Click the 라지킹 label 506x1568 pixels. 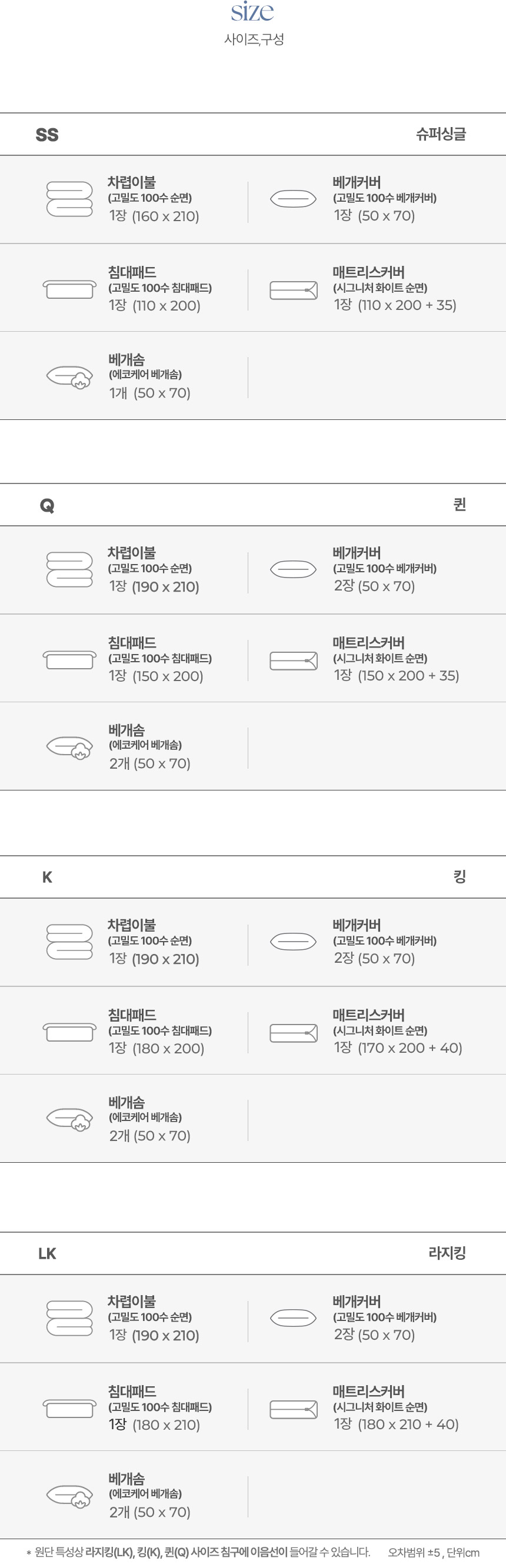click(447, 1253)
